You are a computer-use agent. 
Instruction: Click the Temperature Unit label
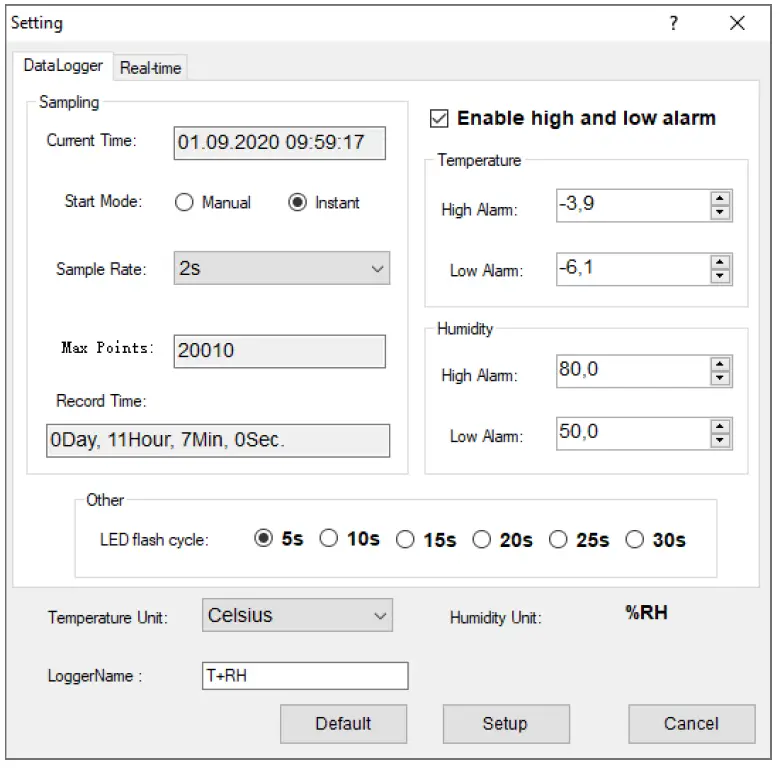click(x=108, y=618)
